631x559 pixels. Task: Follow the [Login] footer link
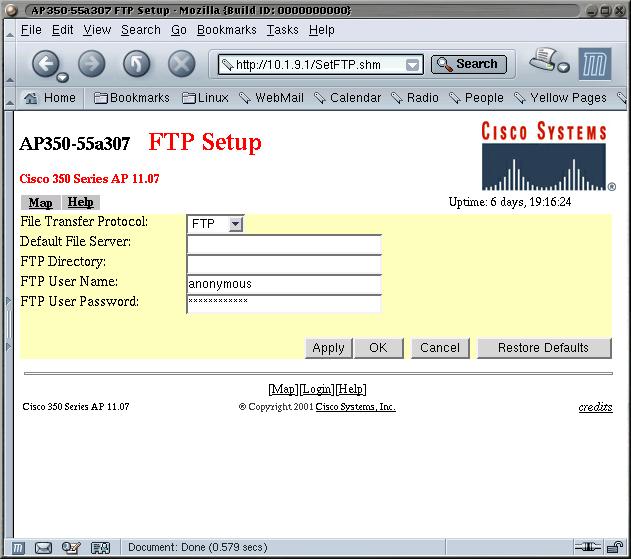(x=317, y=389)
